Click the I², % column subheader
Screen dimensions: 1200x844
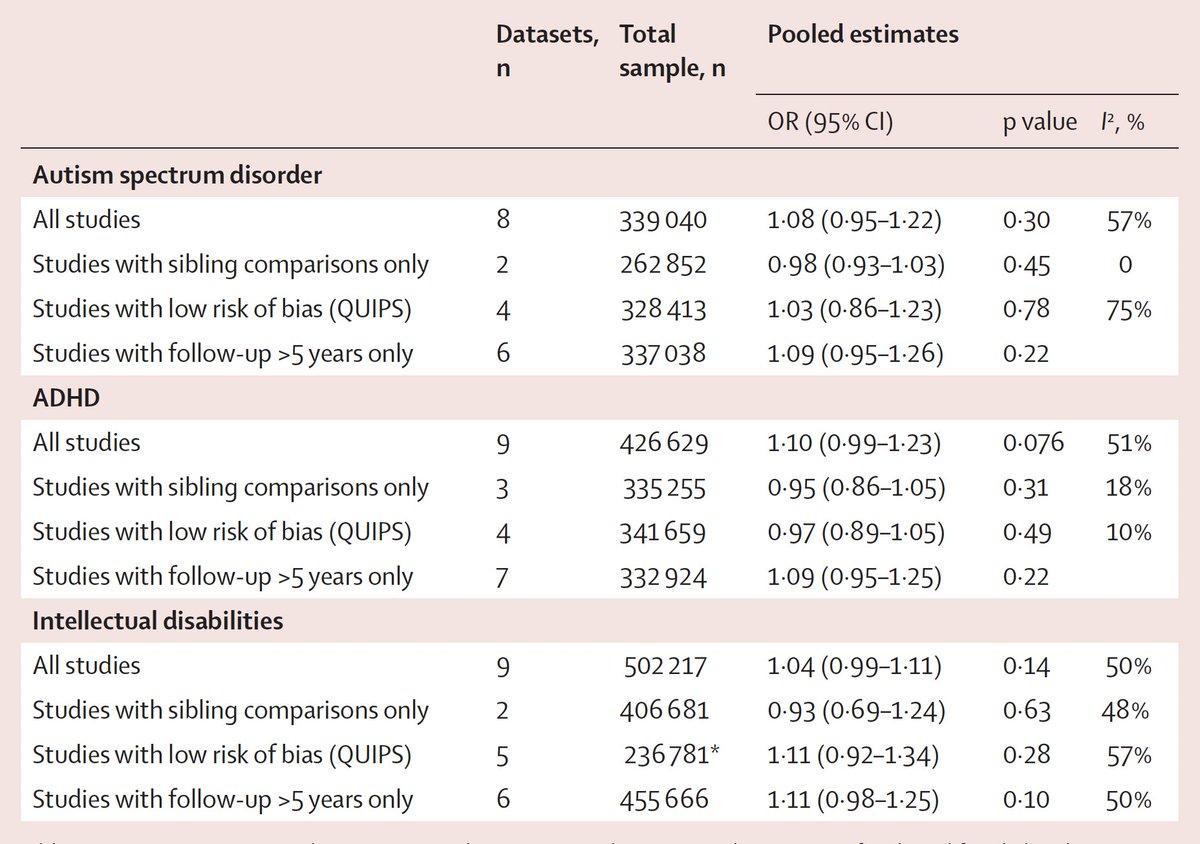click(1122, 122)
